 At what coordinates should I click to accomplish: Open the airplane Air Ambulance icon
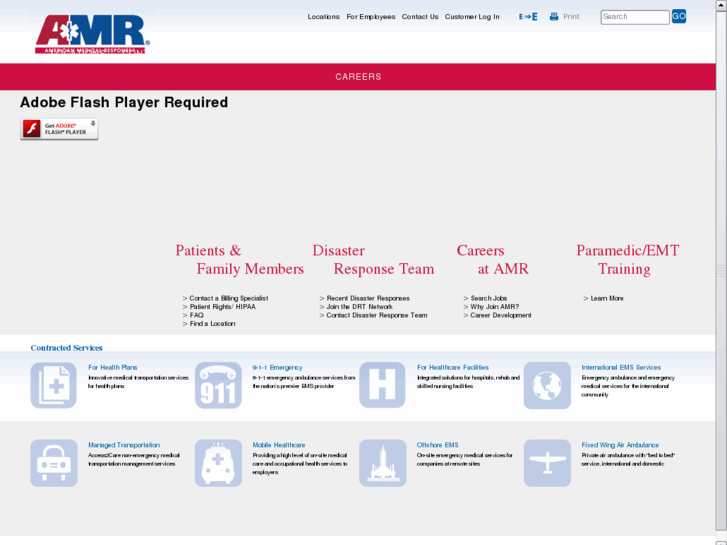[x=547, y=463]
